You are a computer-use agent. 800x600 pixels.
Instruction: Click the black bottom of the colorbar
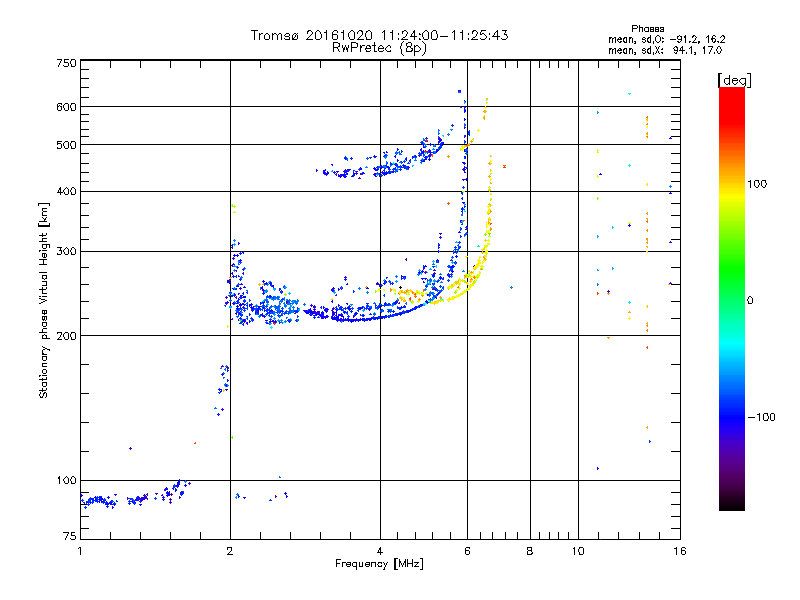click(x=732, y=503)
